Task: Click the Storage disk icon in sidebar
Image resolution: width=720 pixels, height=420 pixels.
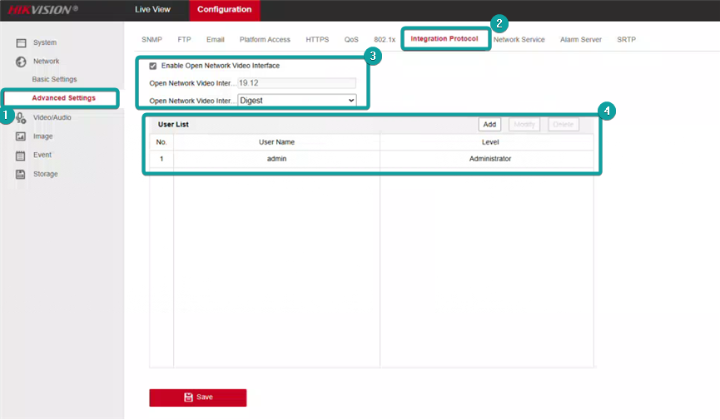Action: pos(20,174)
